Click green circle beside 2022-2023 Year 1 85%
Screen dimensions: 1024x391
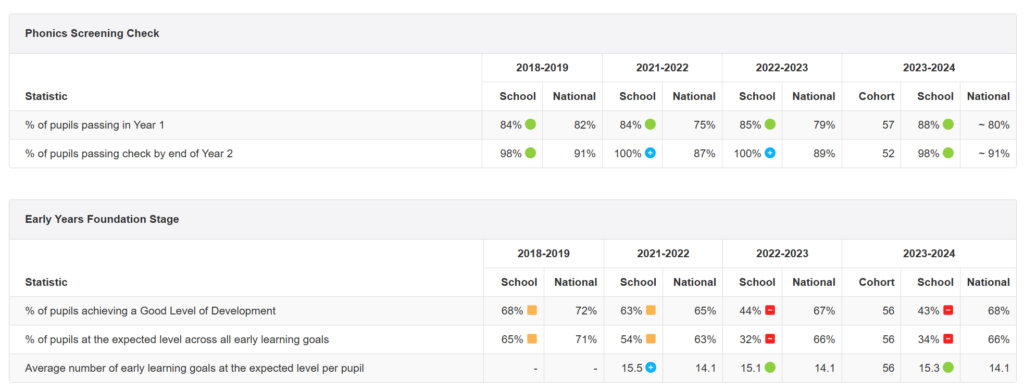click(770, 124)
